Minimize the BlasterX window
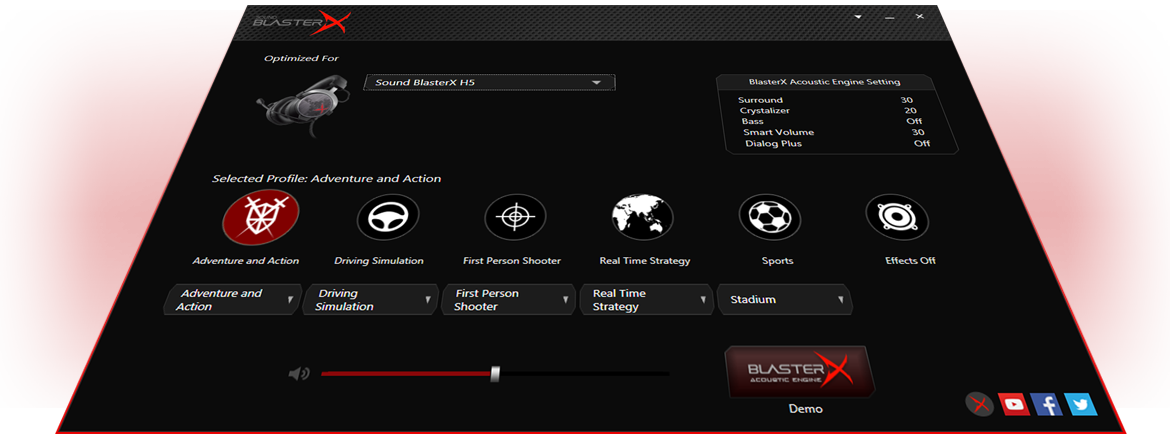Viewport: 1170px width, 438px height. pyautogui.click(x=889, y=16)
